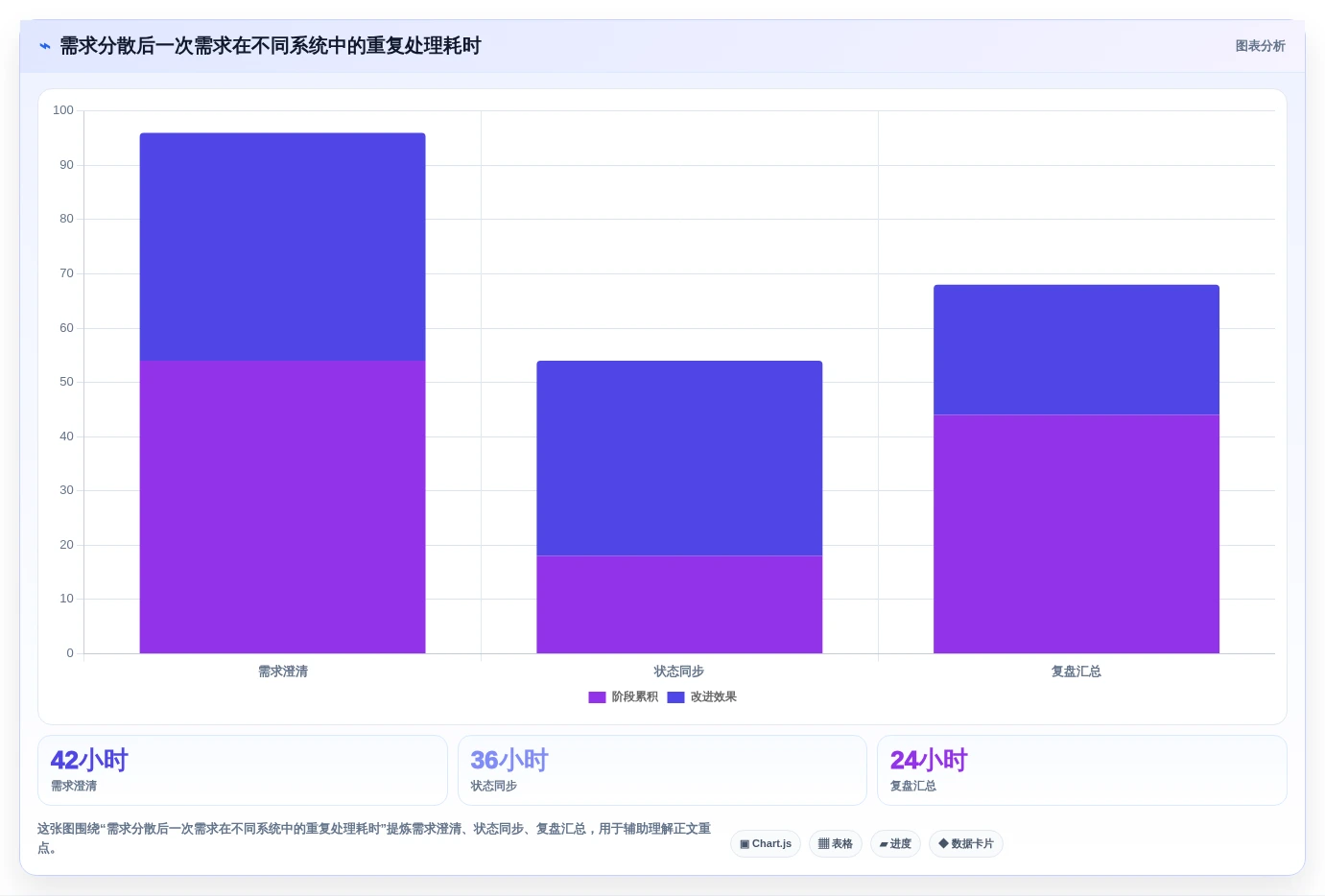
Task: Toggle the 改进效果 legend swatch
Action: 675,697
